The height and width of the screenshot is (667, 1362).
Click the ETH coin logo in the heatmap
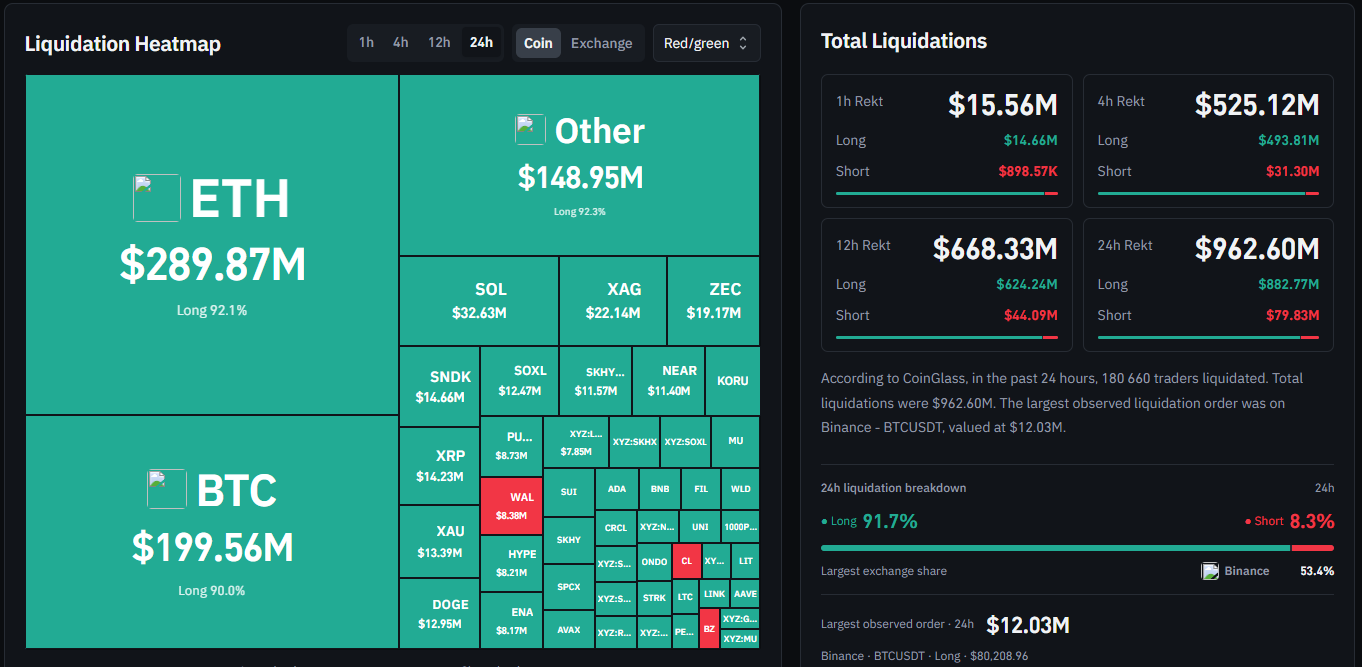(x=157, y=197)
